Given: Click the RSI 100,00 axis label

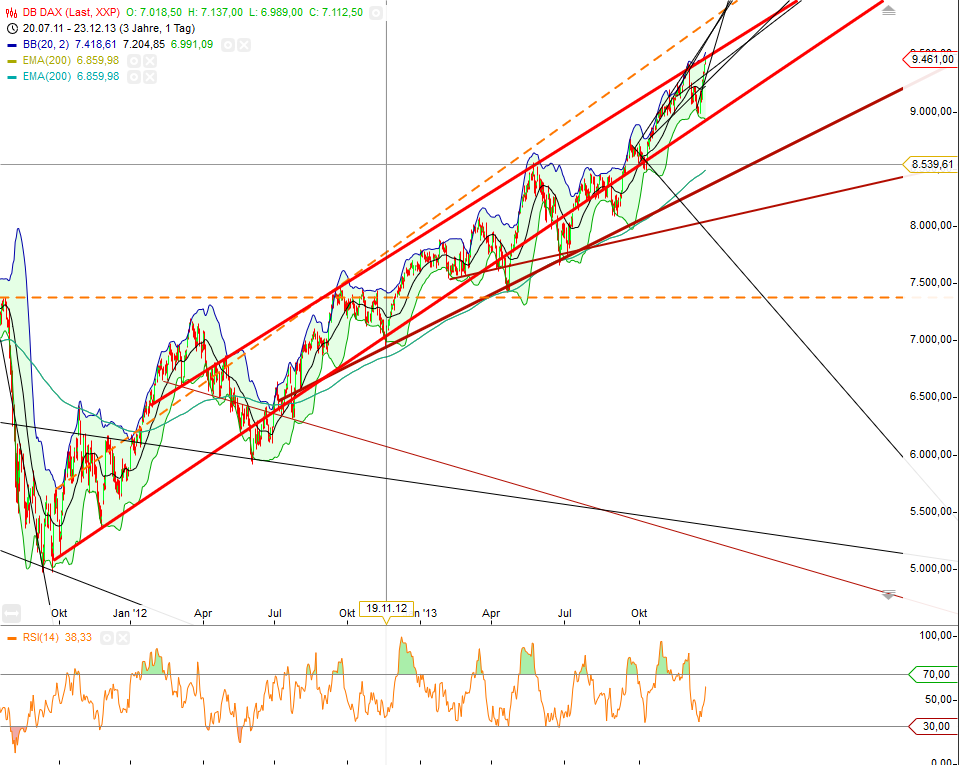Looking at the screenshot, I should tap(936, 636).
